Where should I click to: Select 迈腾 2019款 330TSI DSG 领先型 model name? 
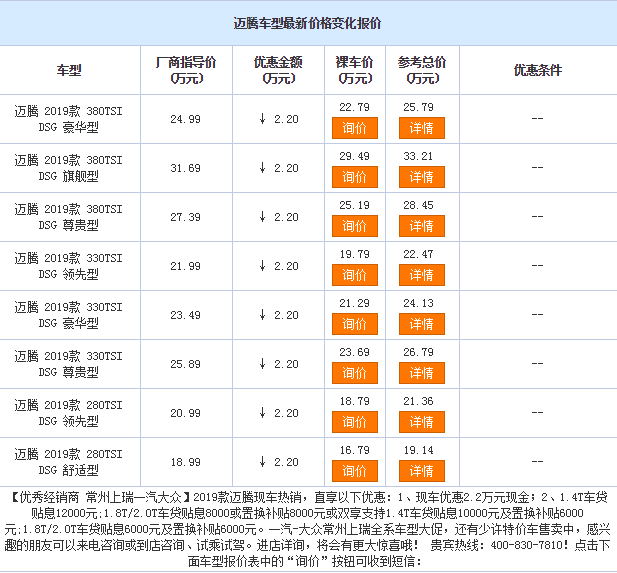pos(68,266)
